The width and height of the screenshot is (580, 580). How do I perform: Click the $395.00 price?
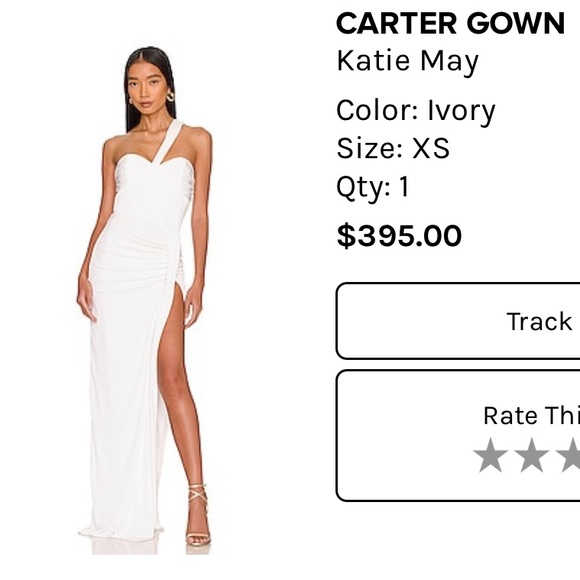pyautogui.click(x=399, y=235)
